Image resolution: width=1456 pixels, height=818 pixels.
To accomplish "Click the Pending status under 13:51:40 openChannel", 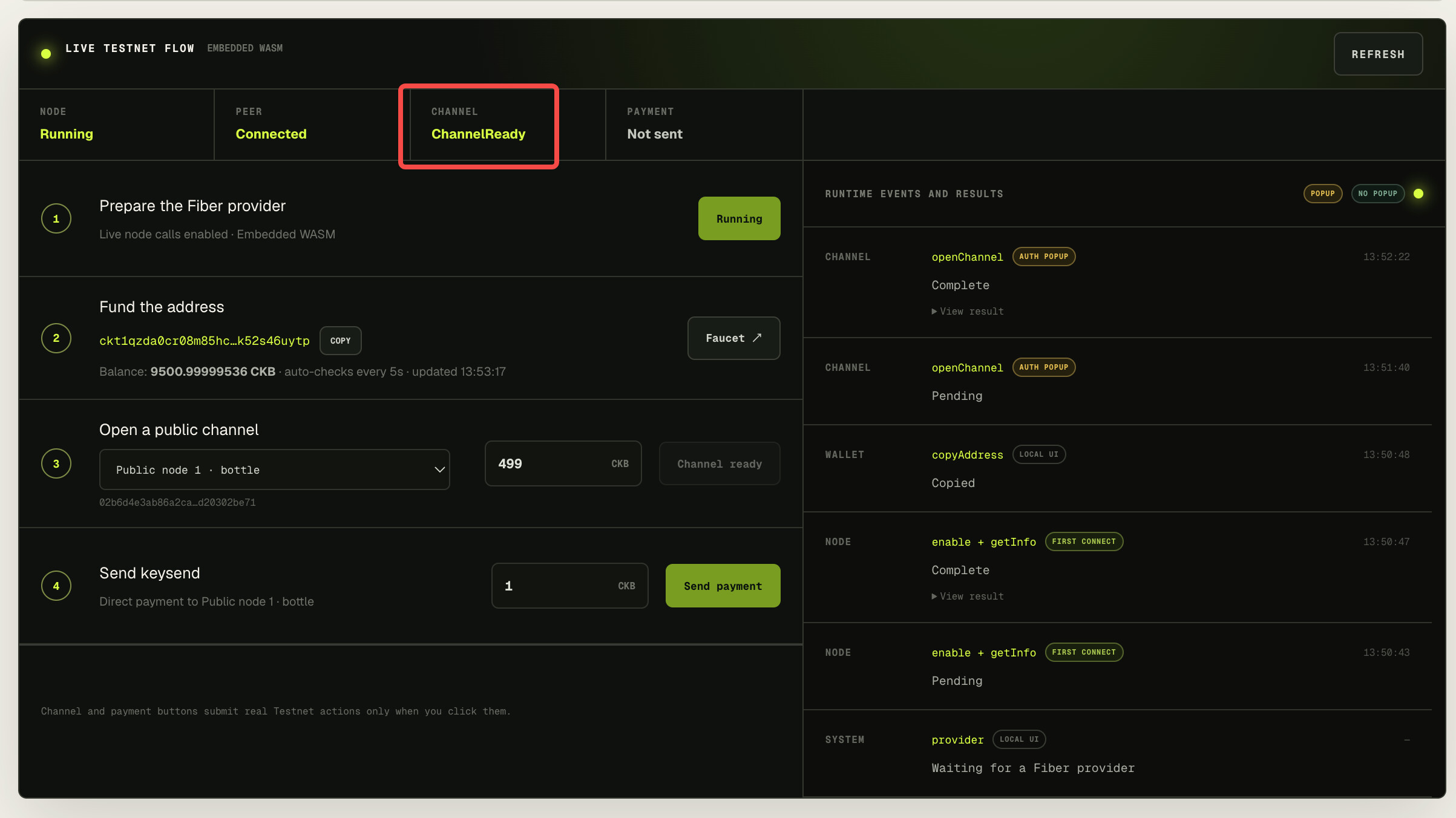I will (957, 396).
